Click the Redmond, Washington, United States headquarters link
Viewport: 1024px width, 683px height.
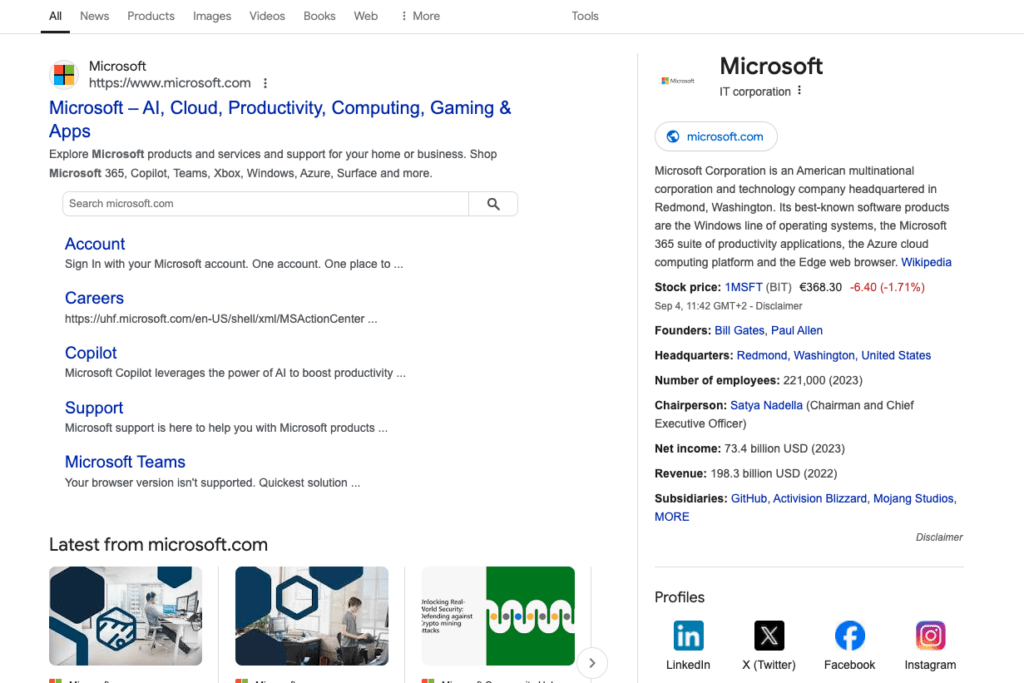(834, 355)
